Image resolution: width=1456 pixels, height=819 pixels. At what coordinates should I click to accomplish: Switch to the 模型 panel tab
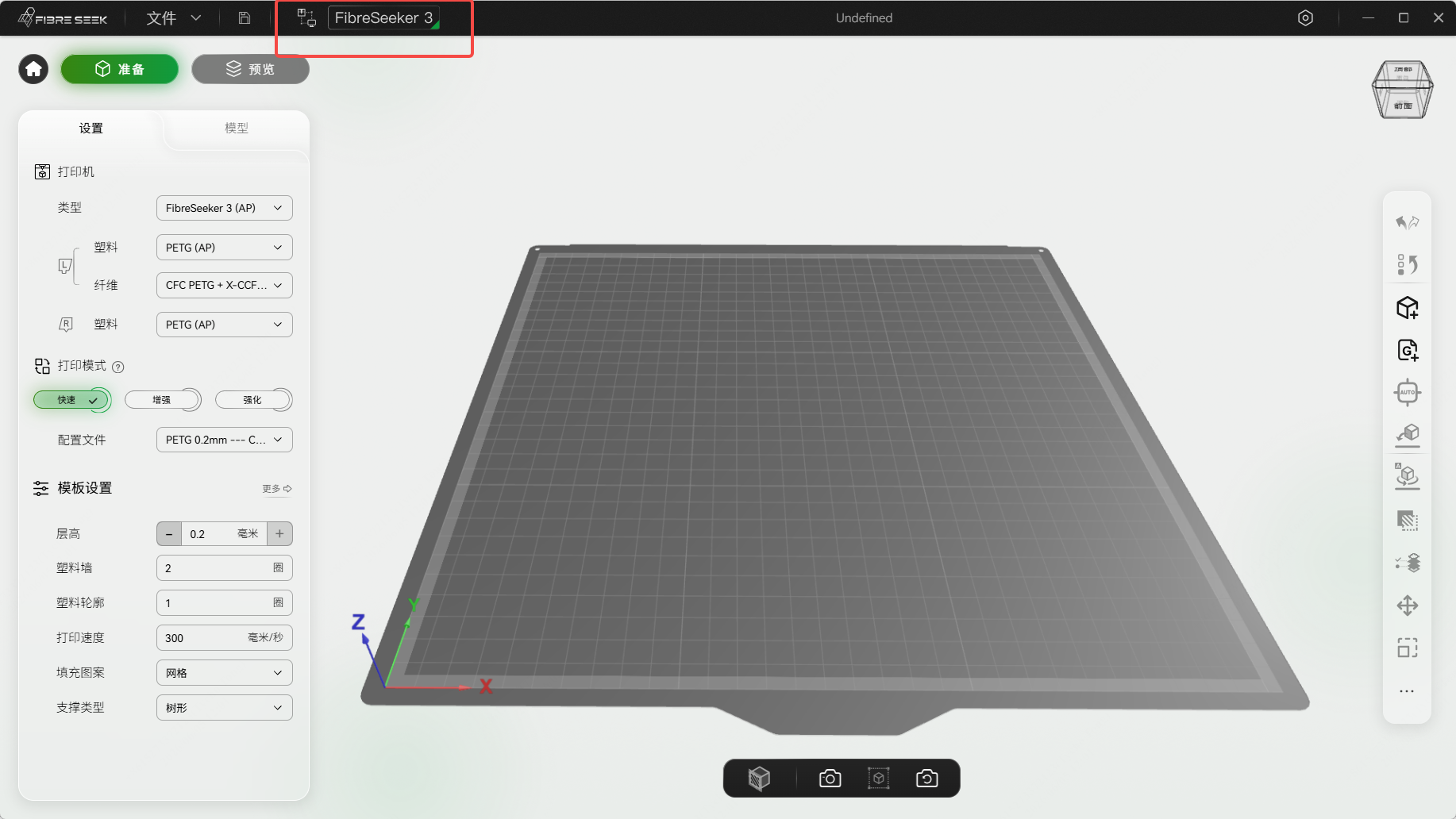[x=237, y=129]
